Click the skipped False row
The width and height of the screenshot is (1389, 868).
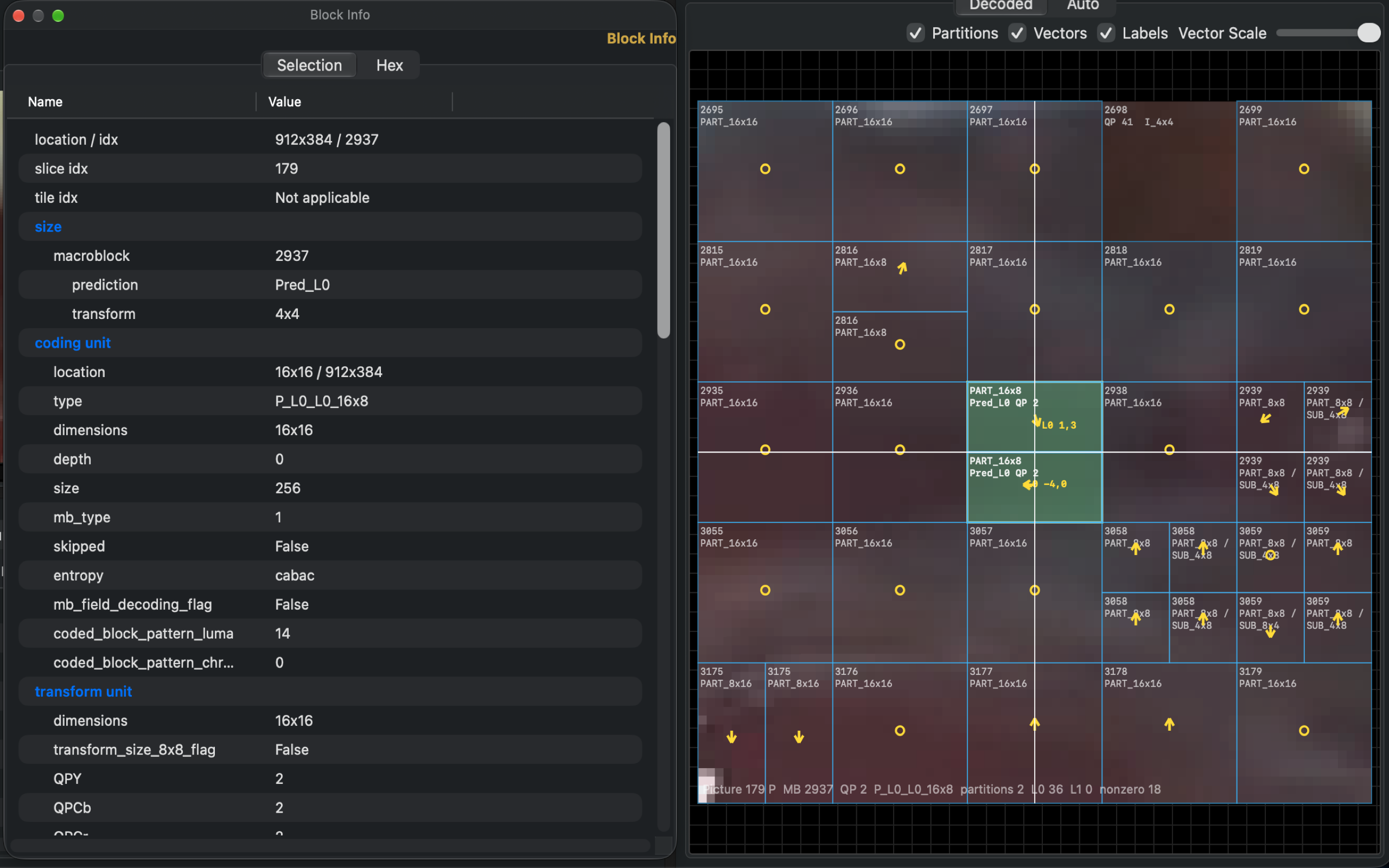coord(330,546)
